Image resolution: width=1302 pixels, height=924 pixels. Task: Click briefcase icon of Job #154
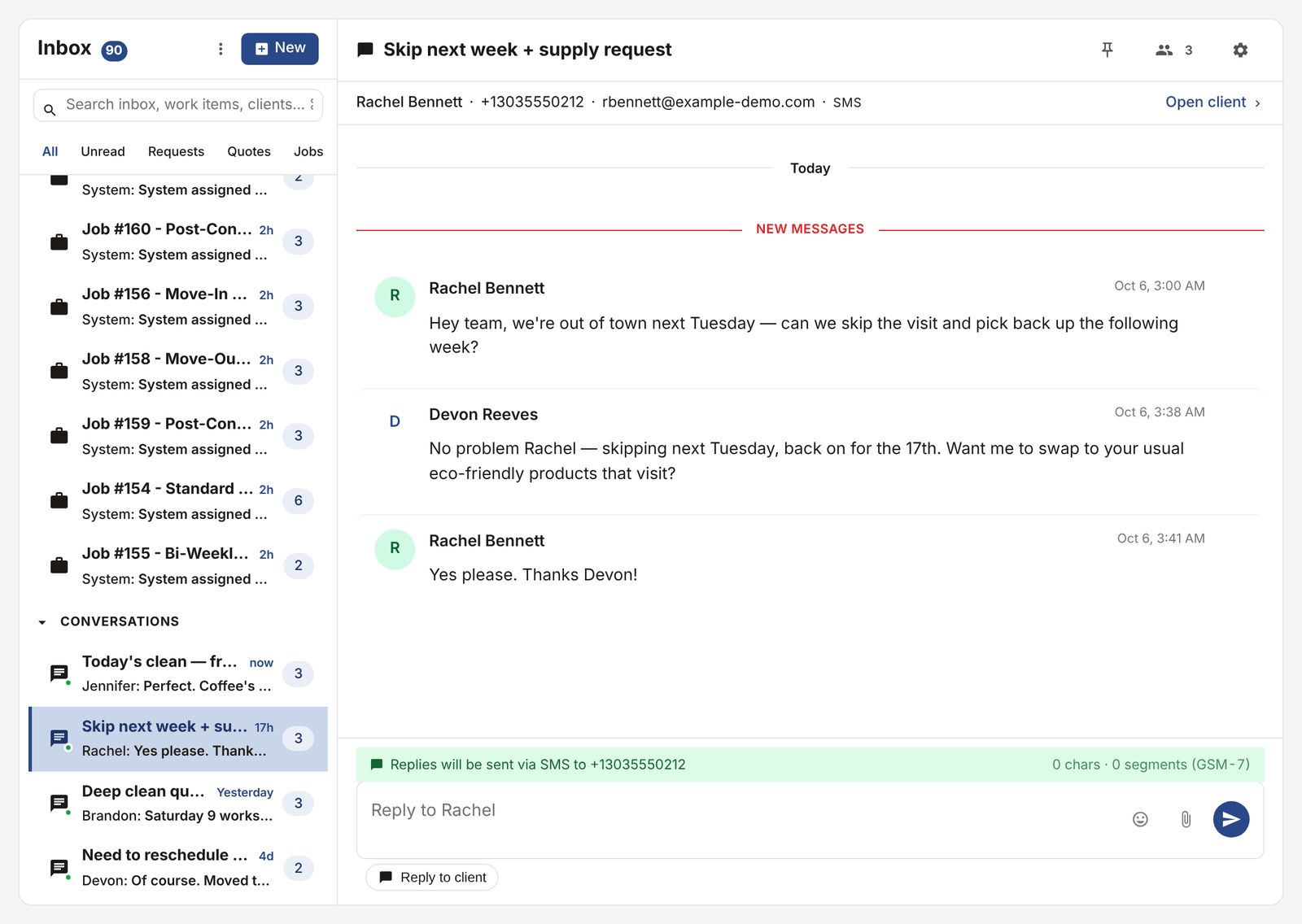59,500
